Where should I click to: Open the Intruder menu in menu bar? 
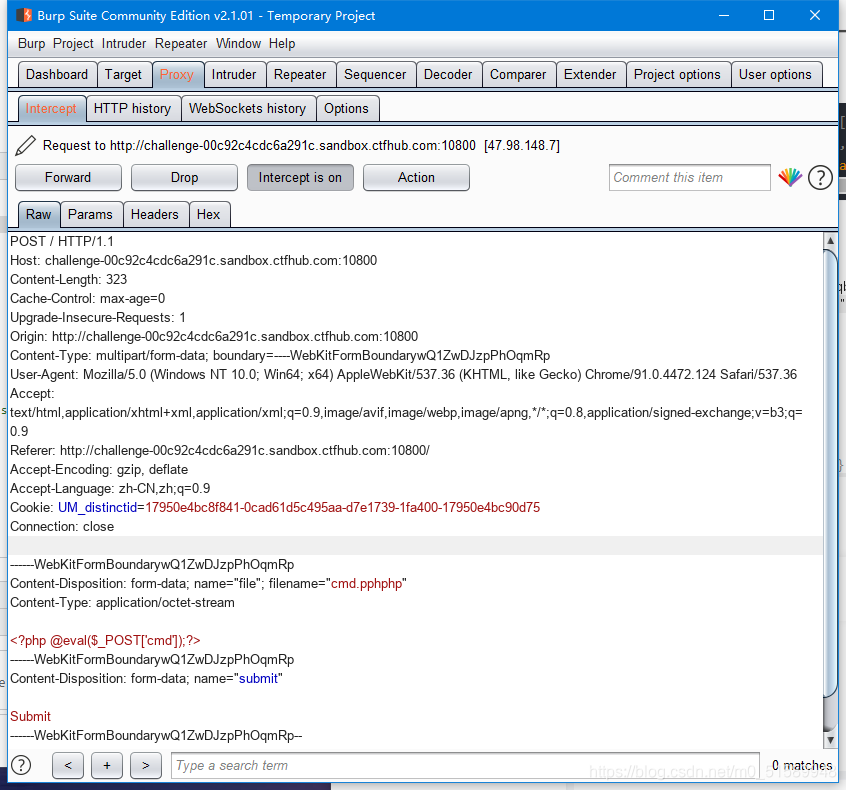[124, 44]
